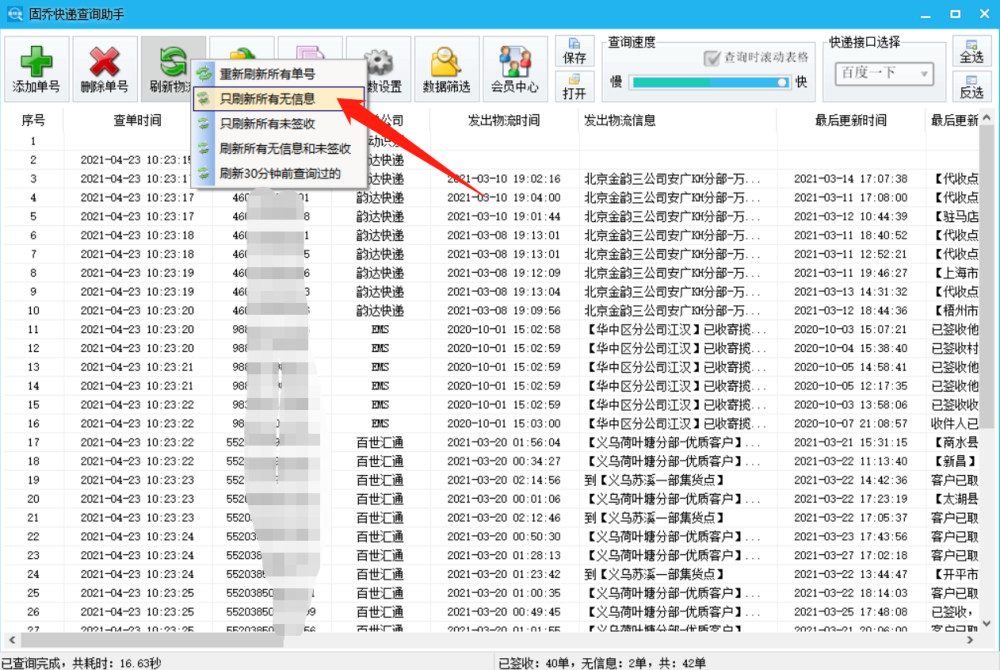Select row 22 query time 2021-04-23 10:23:24
This screenshot has height=670, width=1000.
click(137, 537)
